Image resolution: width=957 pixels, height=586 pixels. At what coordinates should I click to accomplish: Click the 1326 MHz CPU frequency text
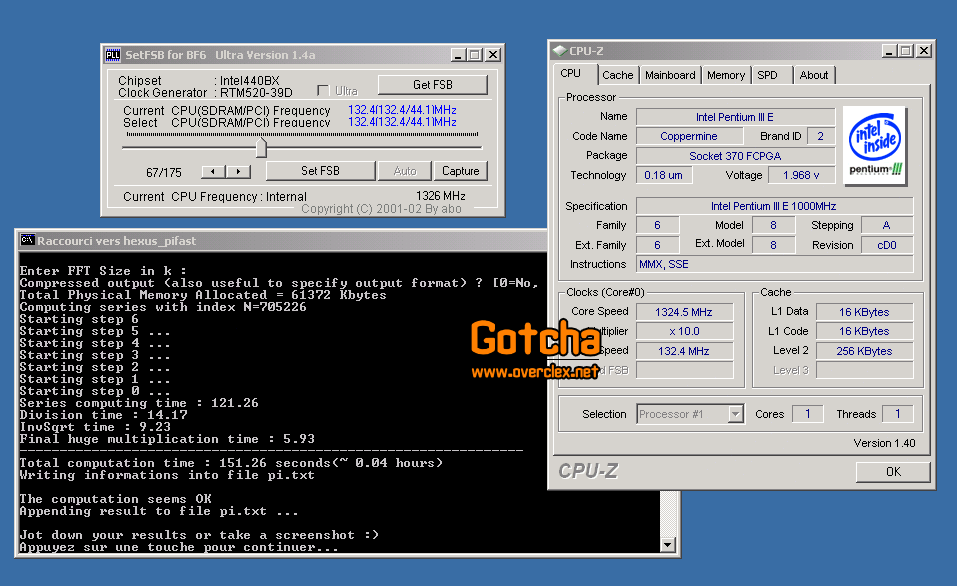(441, 196)
